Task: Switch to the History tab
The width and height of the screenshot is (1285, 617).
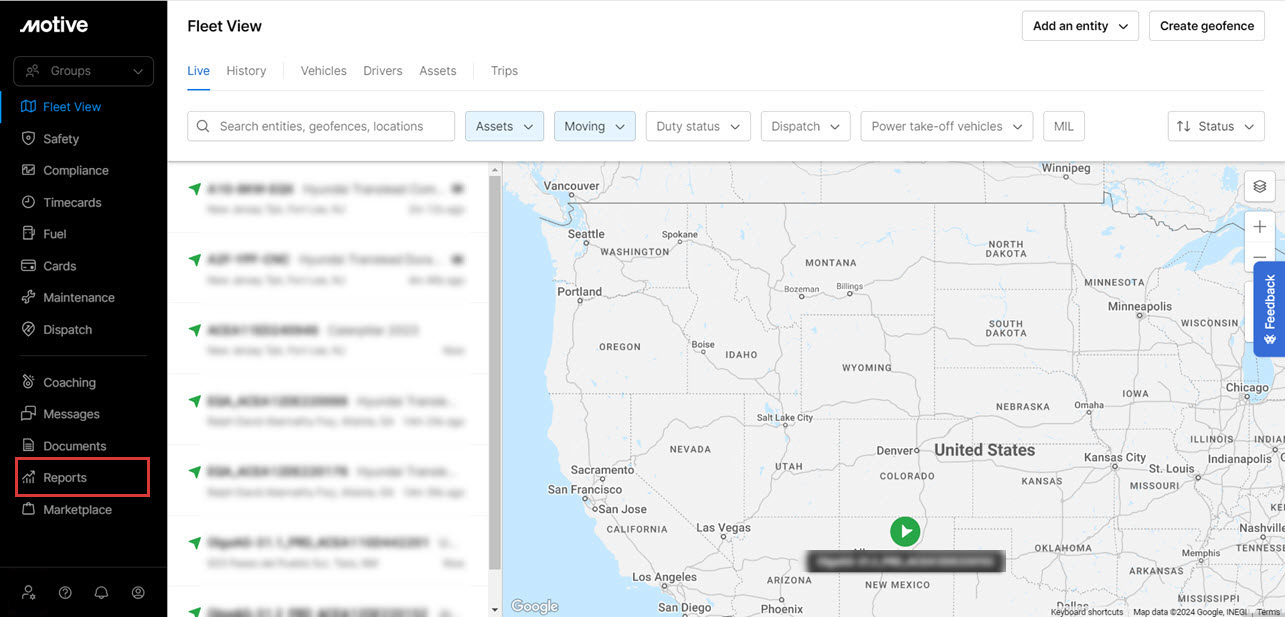Action: point(246,71)
